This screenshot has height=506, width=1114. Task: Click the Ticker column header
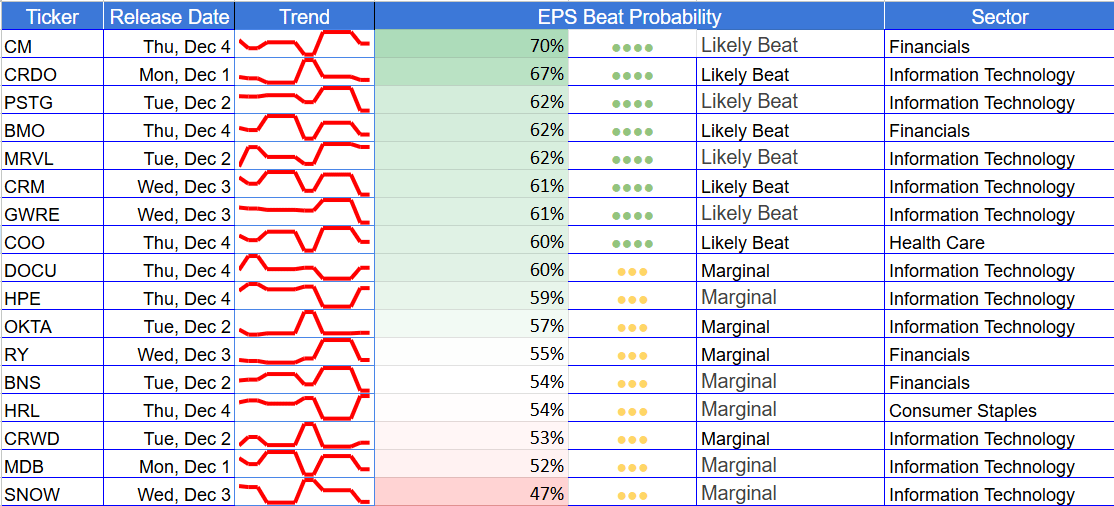[x=53, y=15]
